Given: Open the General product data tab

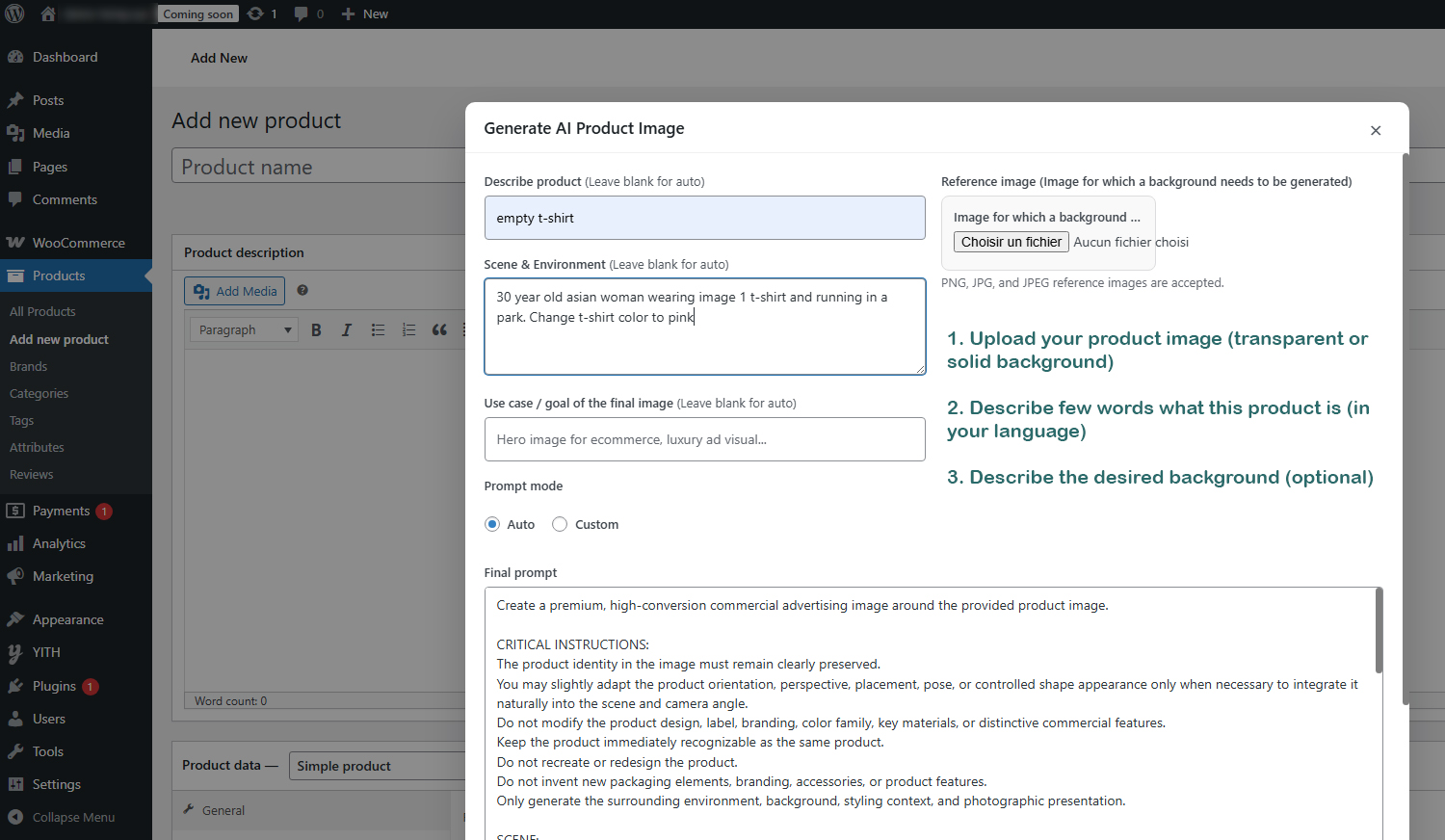Looking at the screenshot, I should coord(223,810).
